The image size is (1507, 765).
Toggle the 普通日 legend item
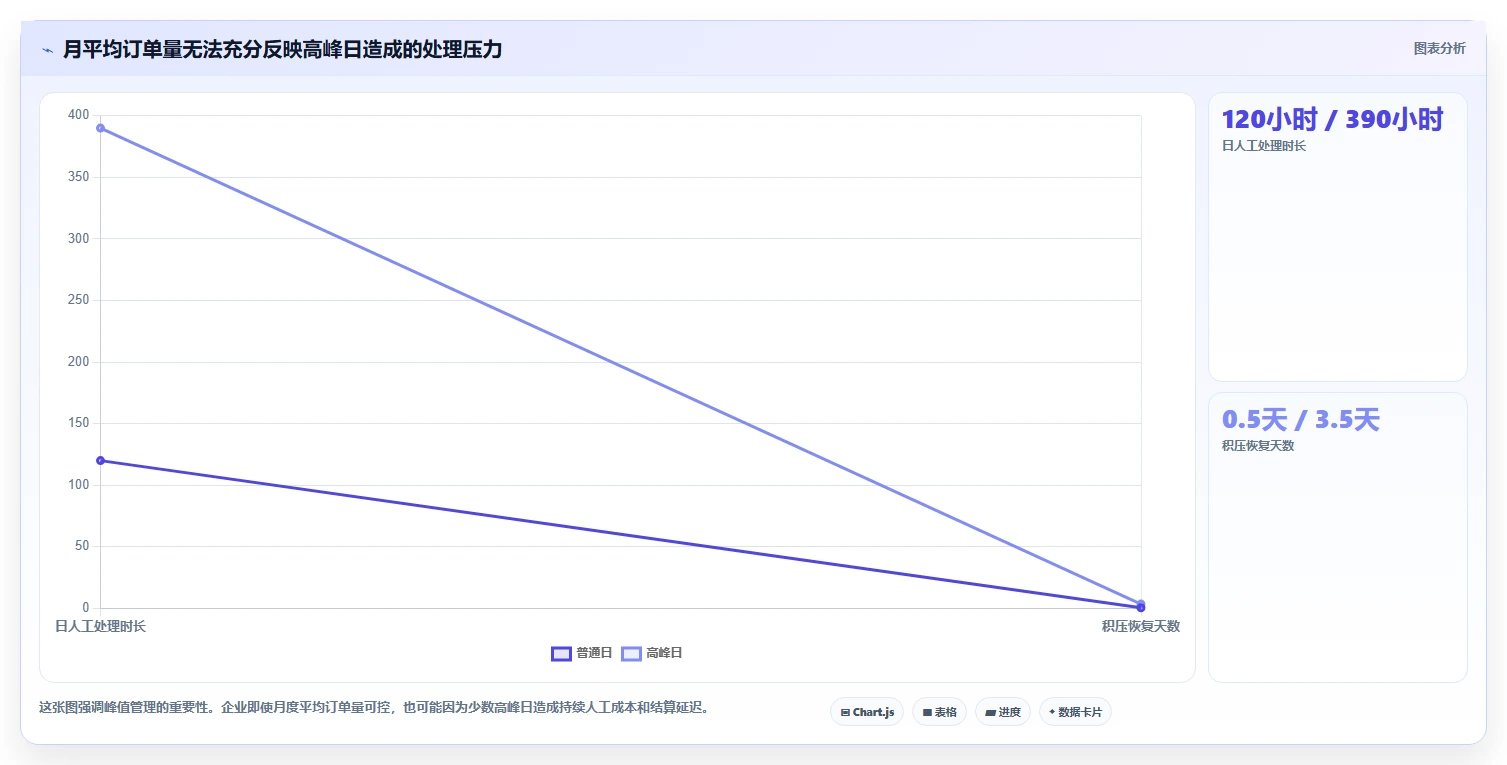581,653
